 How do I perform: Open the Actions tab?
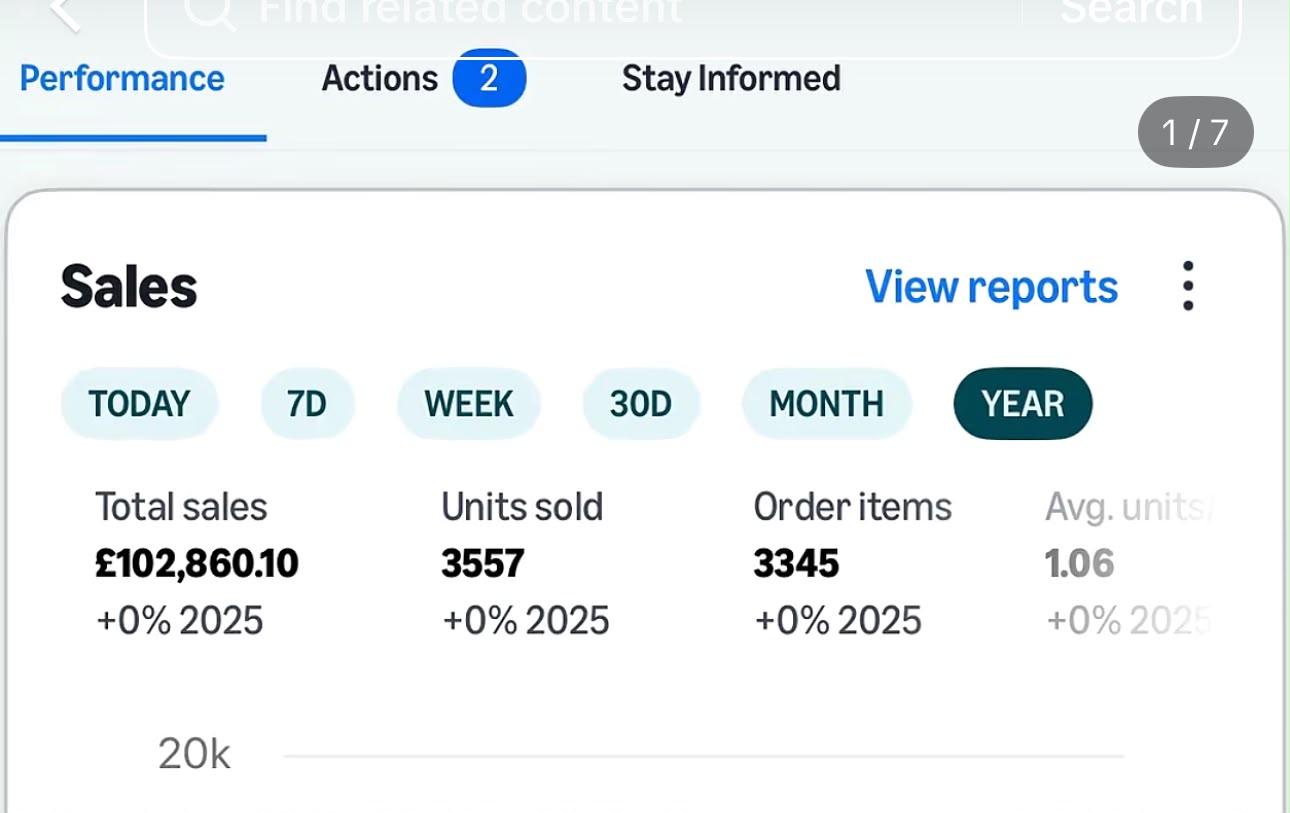coord(380,78)
